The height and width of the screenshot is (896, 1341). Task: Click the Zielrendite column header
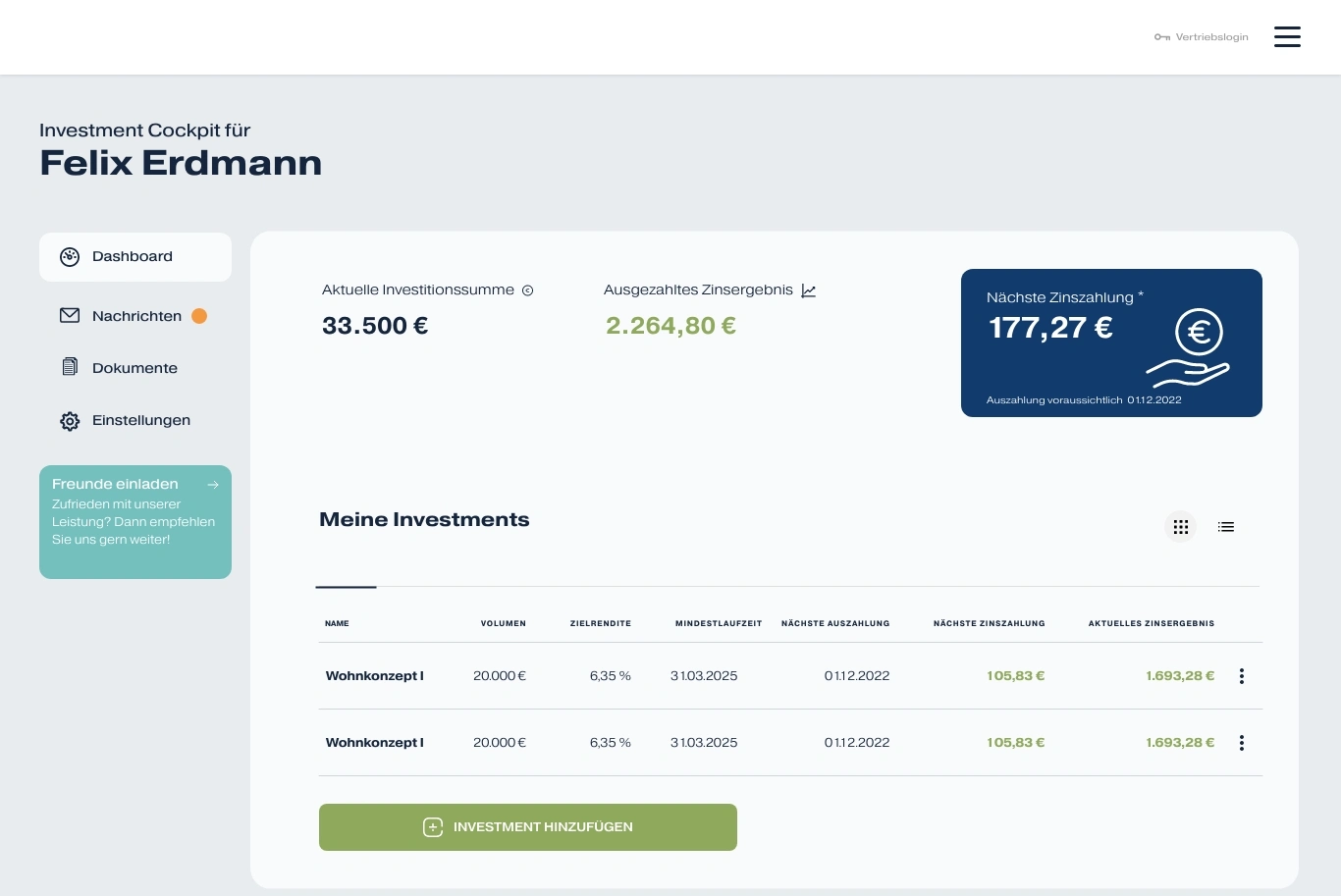tap(601, 623)
